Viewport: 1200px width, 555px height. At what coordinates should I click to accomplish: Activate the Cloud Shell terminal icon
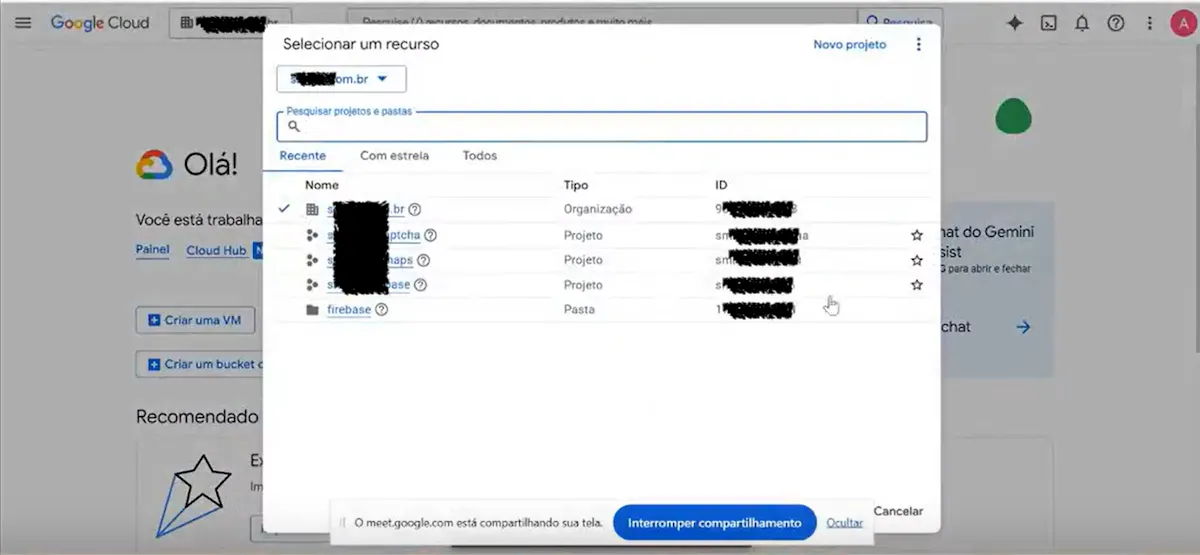(1049, 23)
